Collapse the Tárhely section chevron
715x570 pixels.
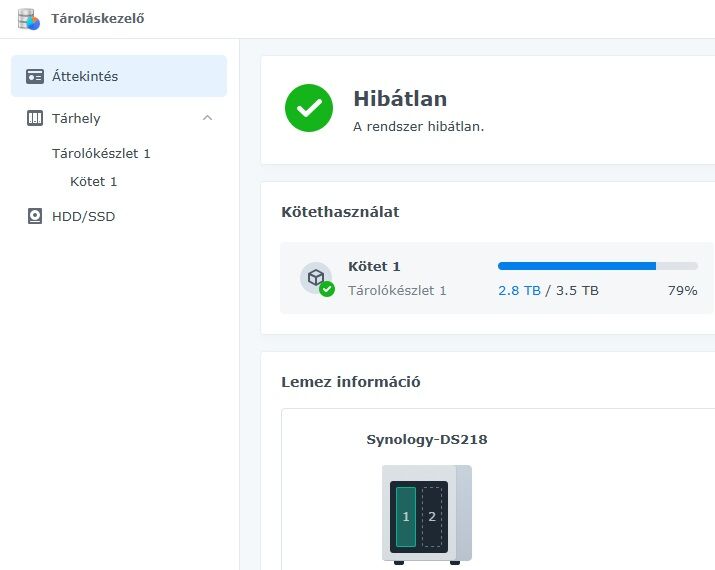pos(207,118)
